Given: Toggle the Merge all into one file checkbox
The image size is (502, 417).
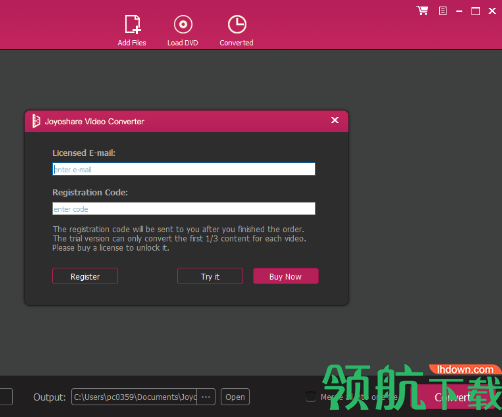Looking at the screenshot, I should point(311,397).
